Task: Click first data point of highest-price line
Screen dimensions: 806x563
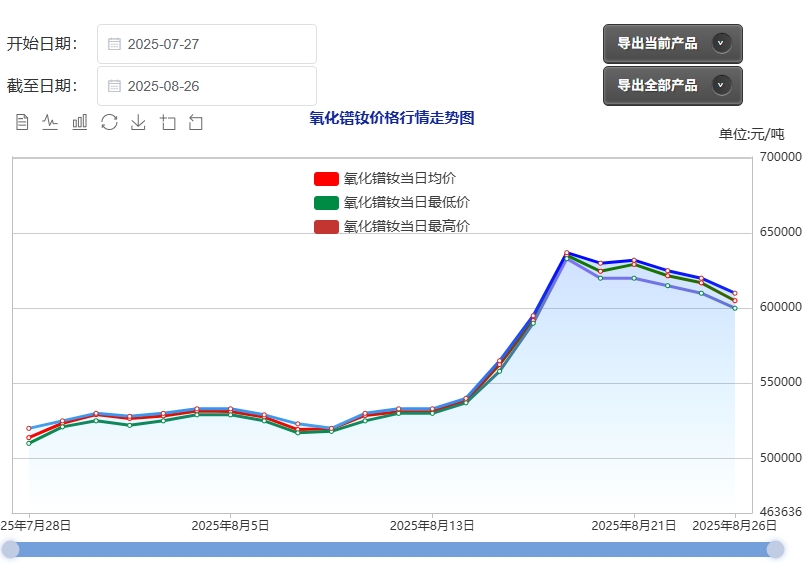Action: point(29,428)
